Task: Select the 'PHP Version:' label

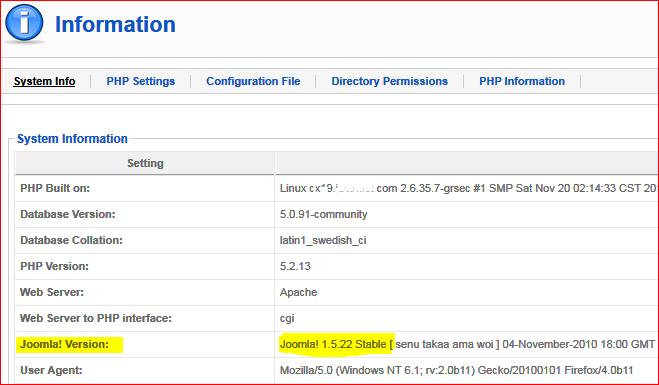Action: pyautogui.click(x=55, y=266)
